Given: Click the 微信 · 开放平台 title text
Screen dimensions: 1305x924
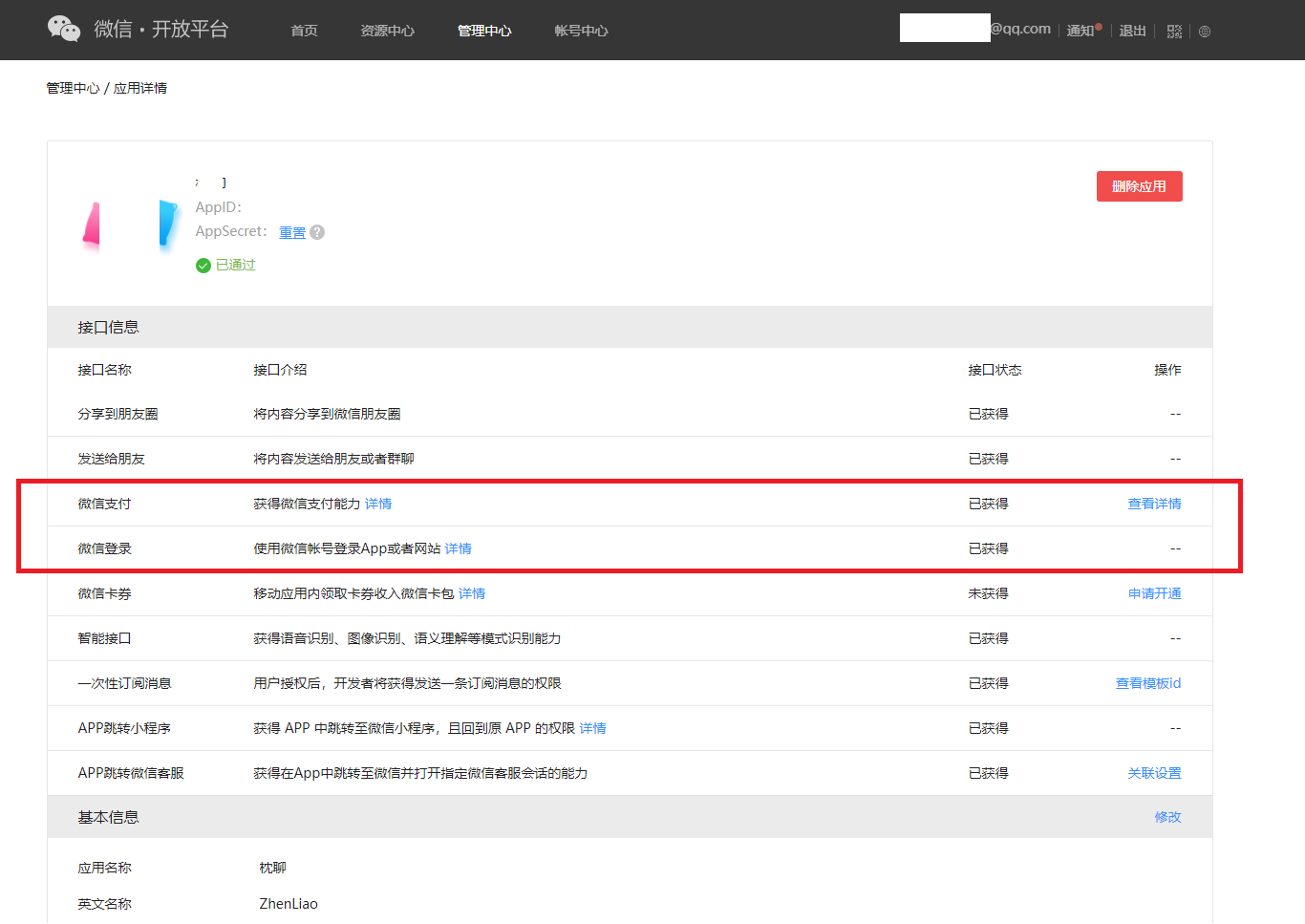Looking at the screenshot, I should point(161,29).
